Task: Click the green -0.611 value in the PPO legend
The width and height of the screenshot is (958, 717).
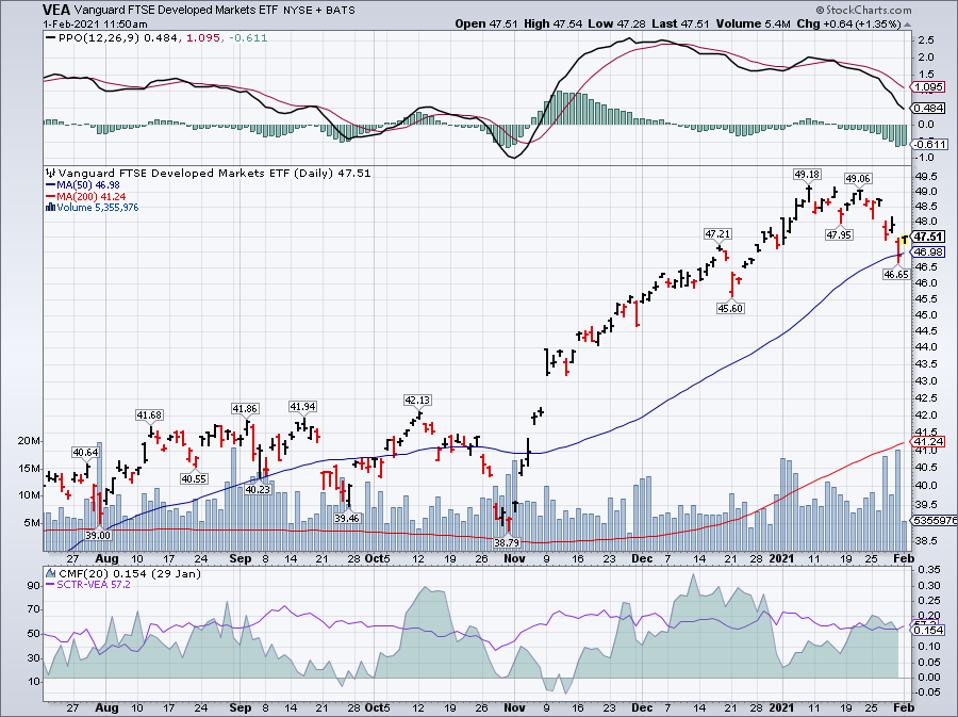Action: 247,38
